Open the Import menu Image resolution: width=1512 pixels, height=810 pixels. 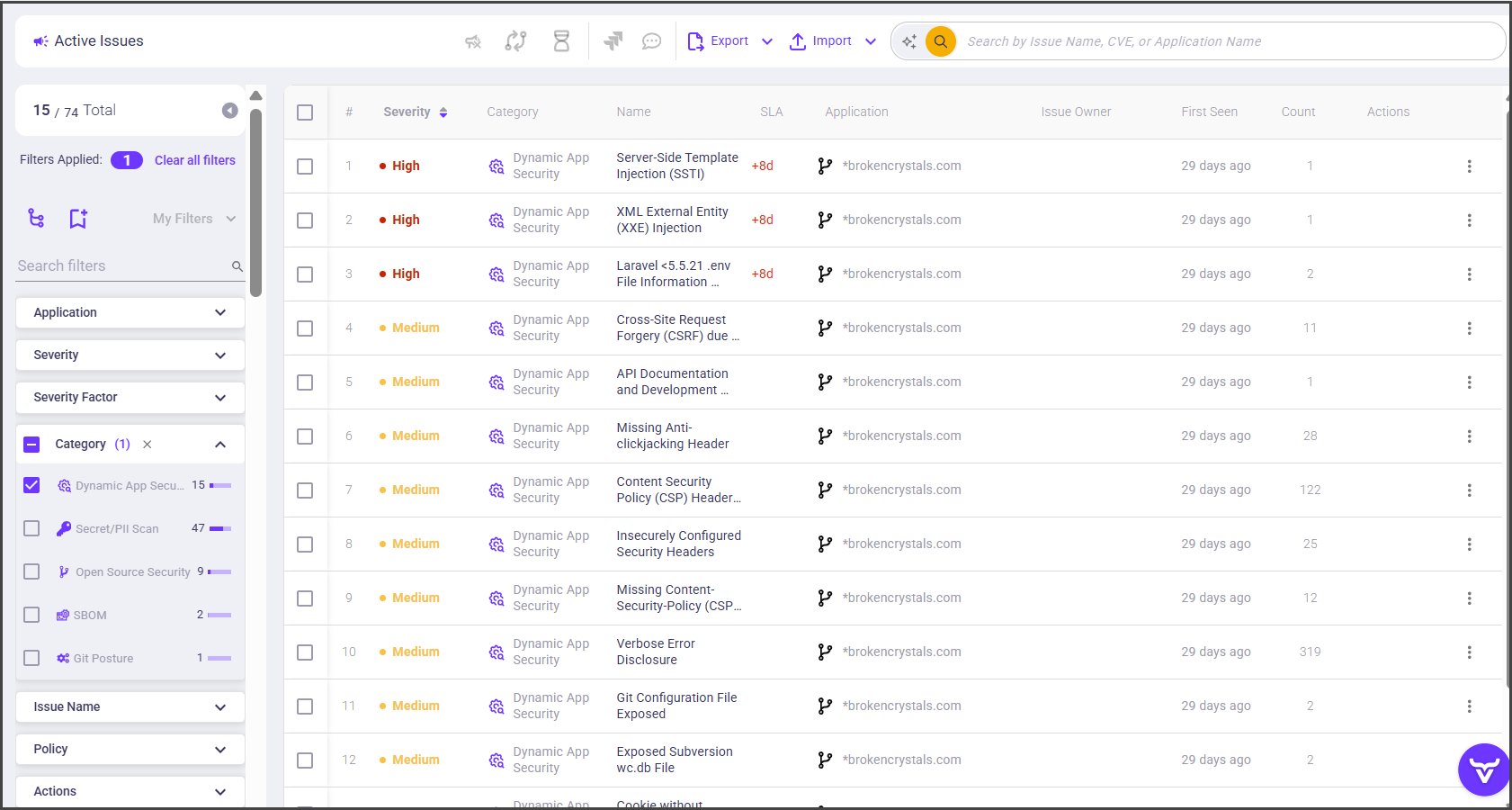click(x=832, y=41)
